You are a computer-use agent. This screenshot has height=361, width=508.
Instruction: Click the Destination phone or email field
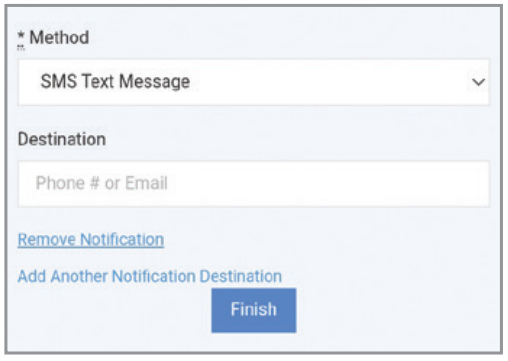(x=254, y=184)
